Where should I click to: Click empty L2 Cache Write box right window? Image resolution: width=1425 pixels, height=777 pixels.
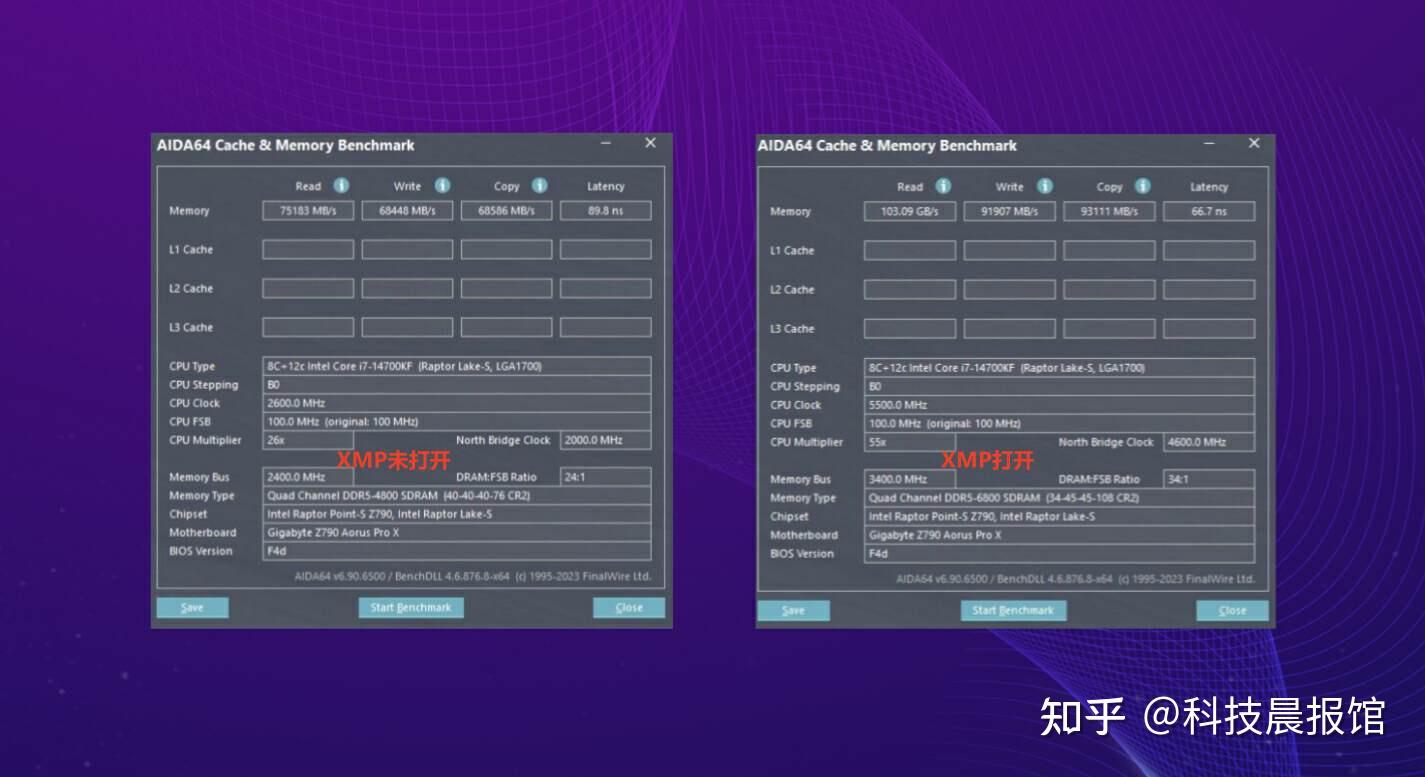pos(1009,289)
